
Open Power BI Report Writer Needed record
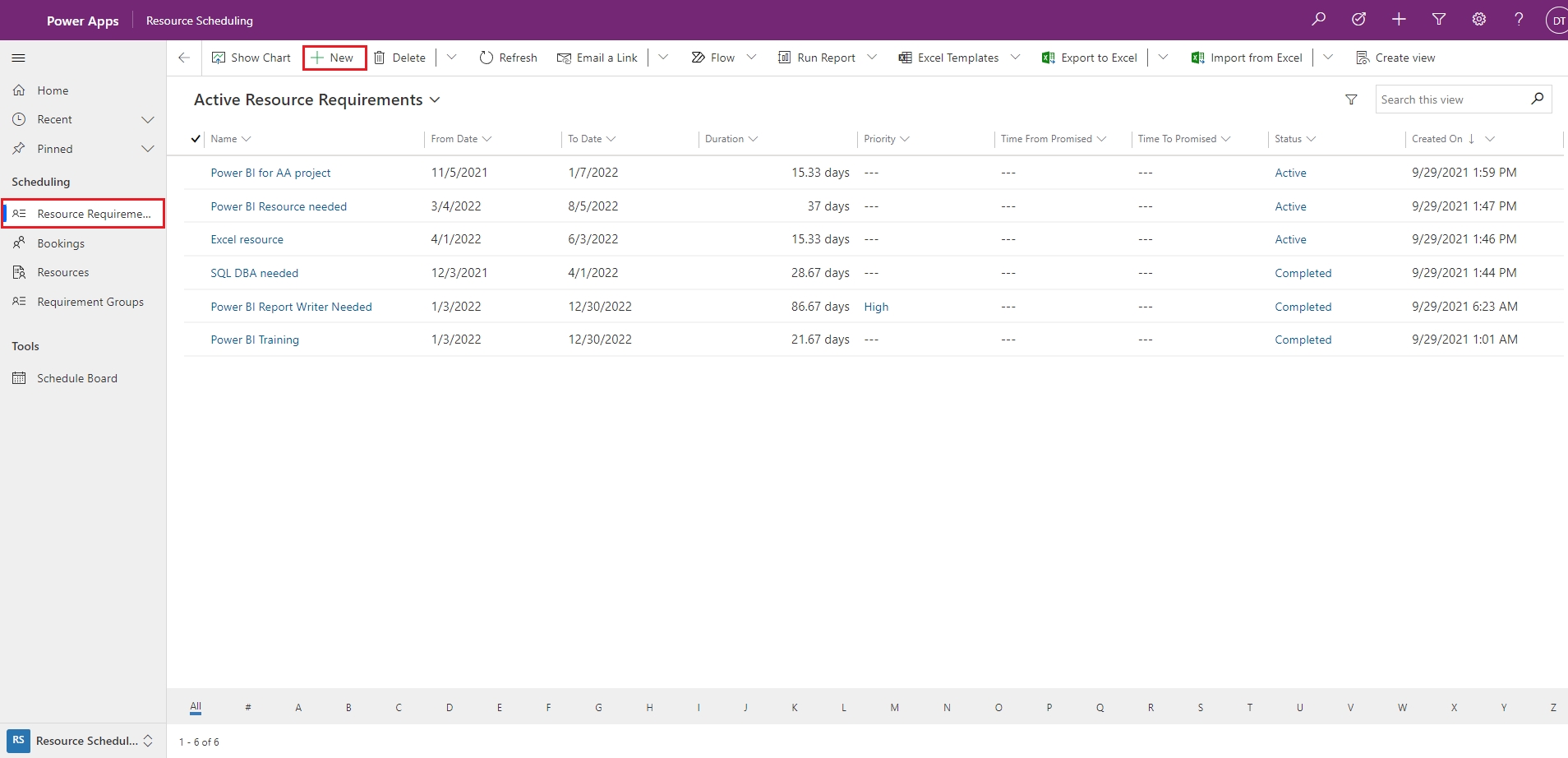[291, 307]
